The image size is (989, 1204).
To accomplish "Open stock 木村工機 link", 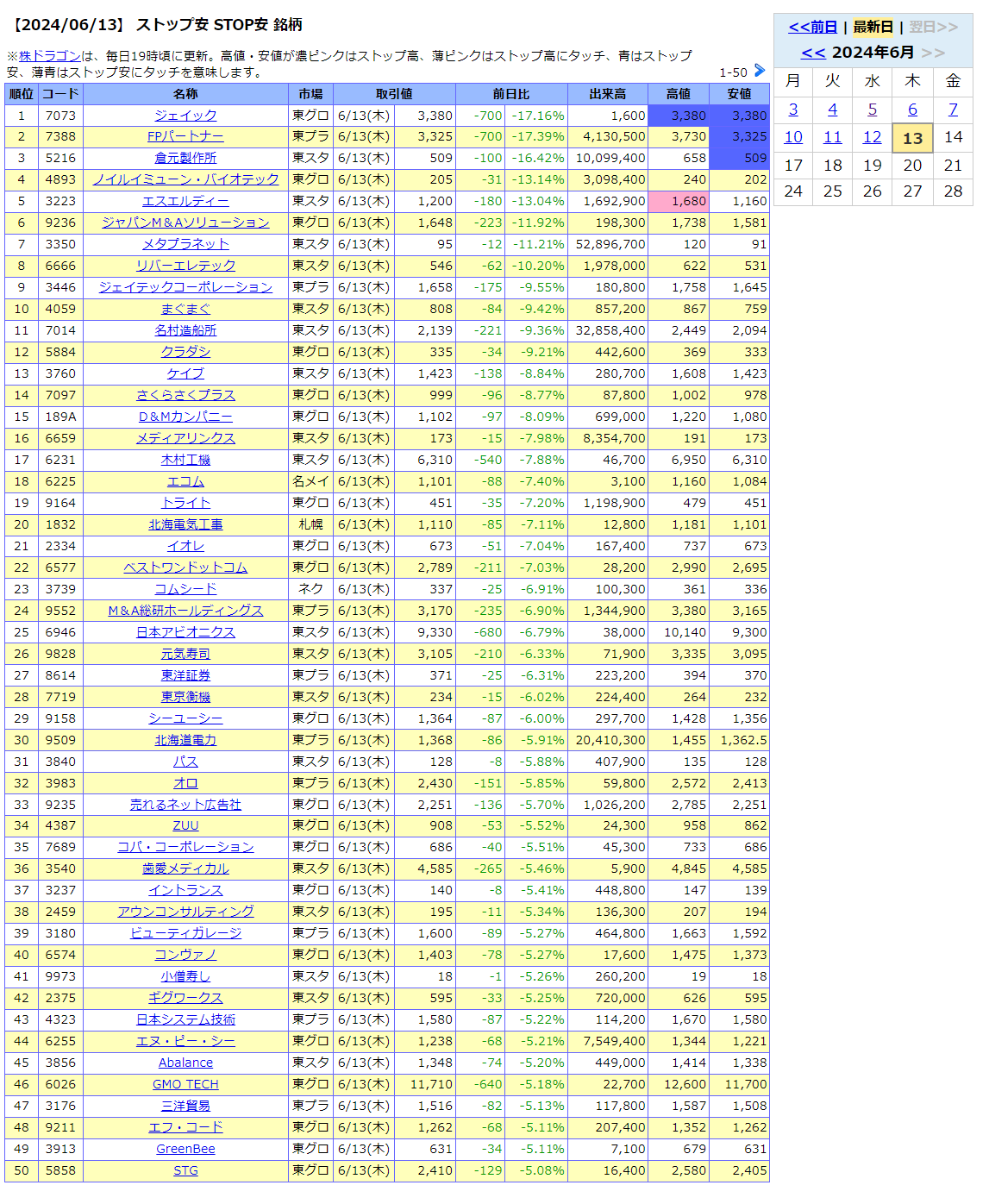I will point(185,461).
